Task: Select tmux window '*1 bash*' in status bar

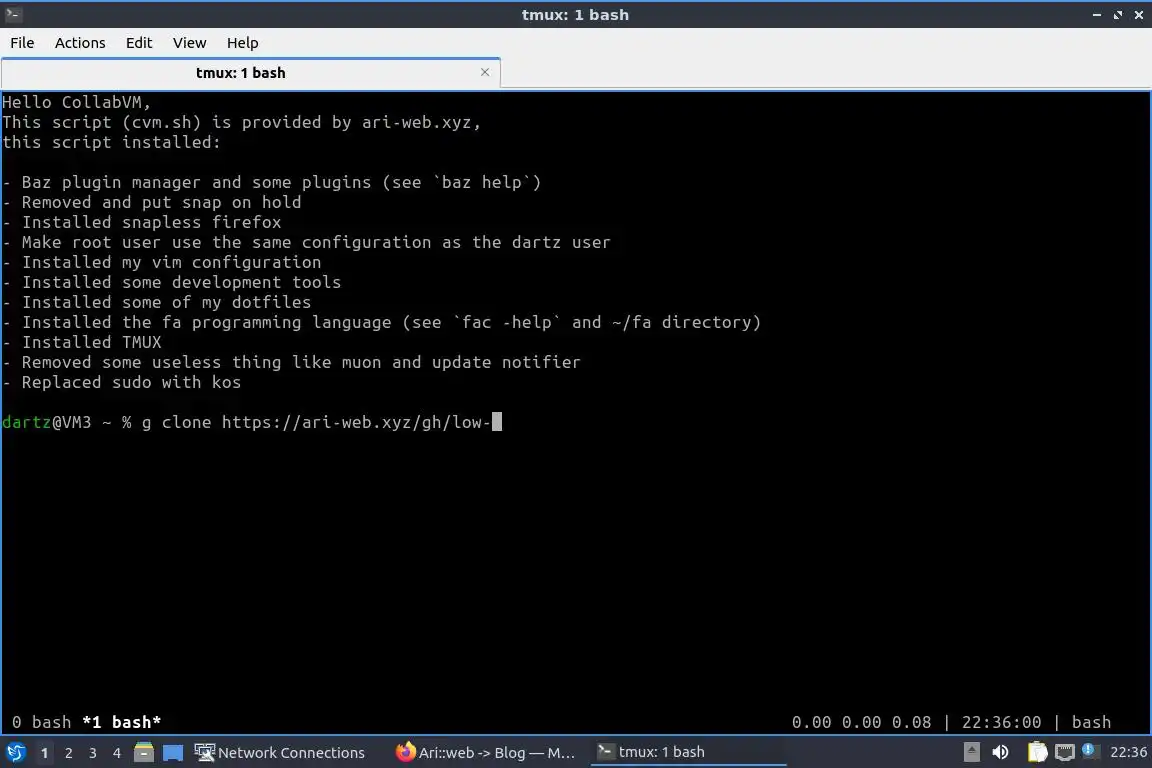Action: pos(121,722)
